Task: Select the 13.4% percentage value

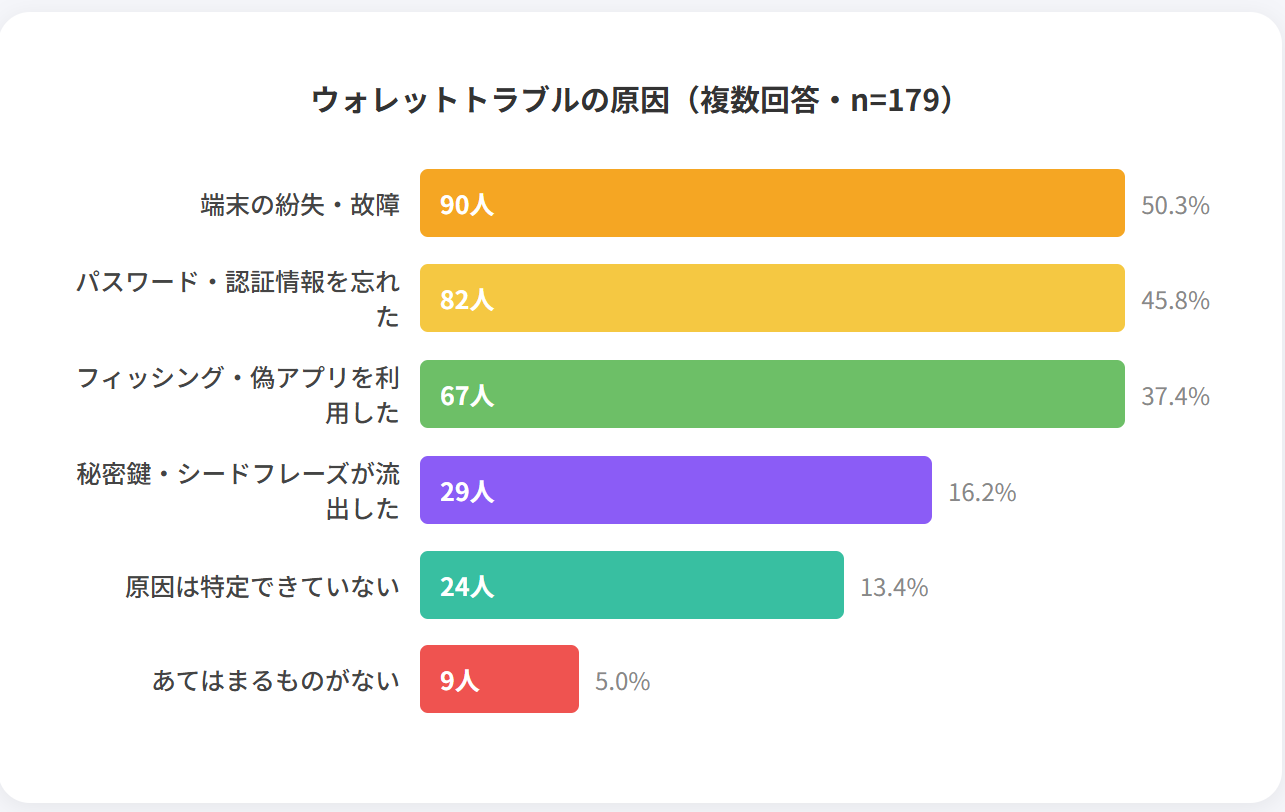Action: [894, 587]
